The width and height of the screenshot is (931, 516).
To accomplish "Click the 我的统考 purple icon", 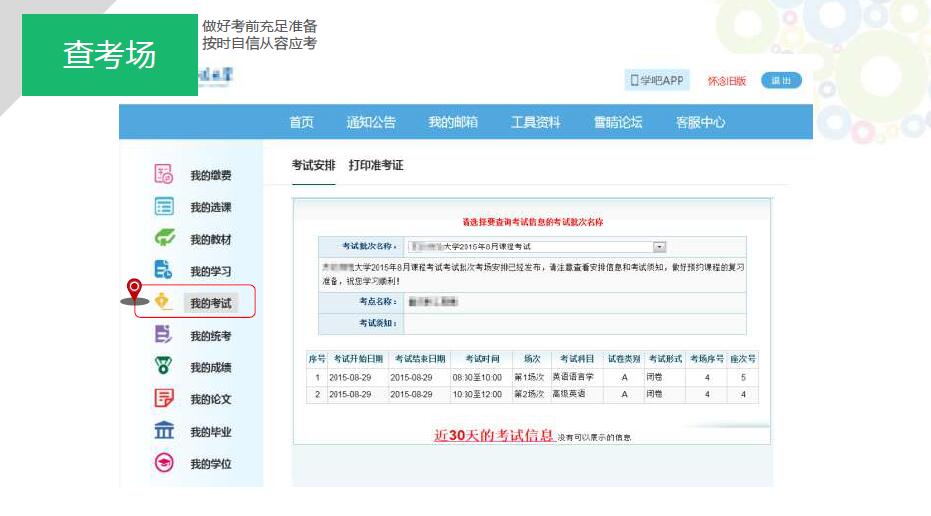I will tap(163, 334).
